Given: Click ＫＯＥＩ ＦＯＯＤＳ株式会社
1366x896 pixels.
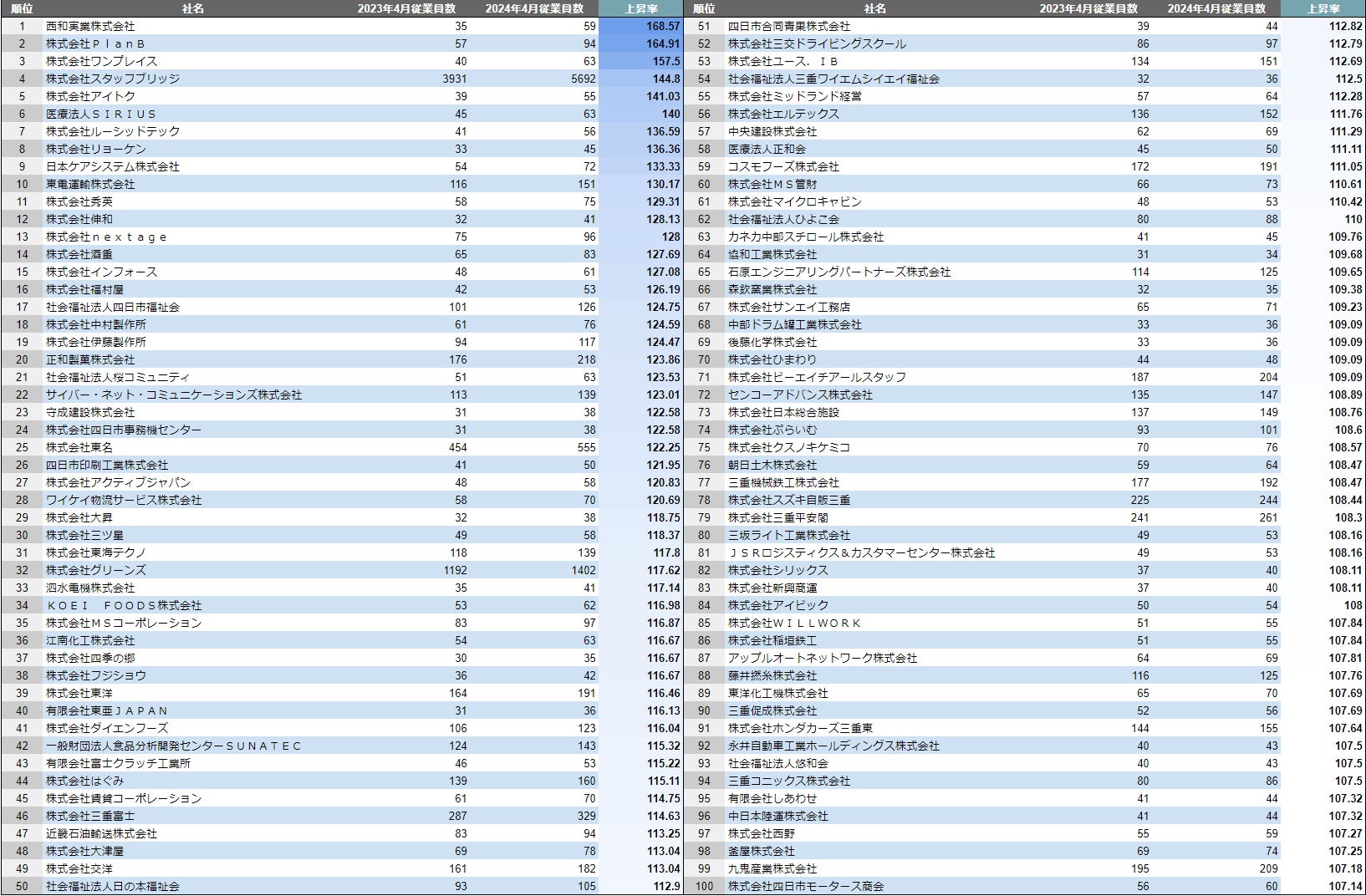Looking at the screenshot, I should click(x=124, y=605).
